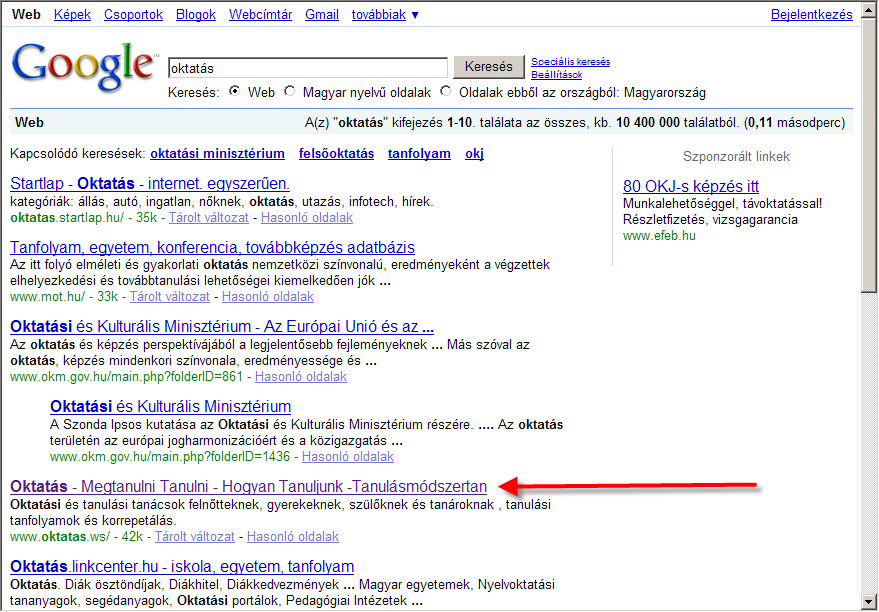Screen dimensions: 879x612
Task: Open Startlap - Oktatás result title
Action: pyautogui.click(x=150, y=184)
